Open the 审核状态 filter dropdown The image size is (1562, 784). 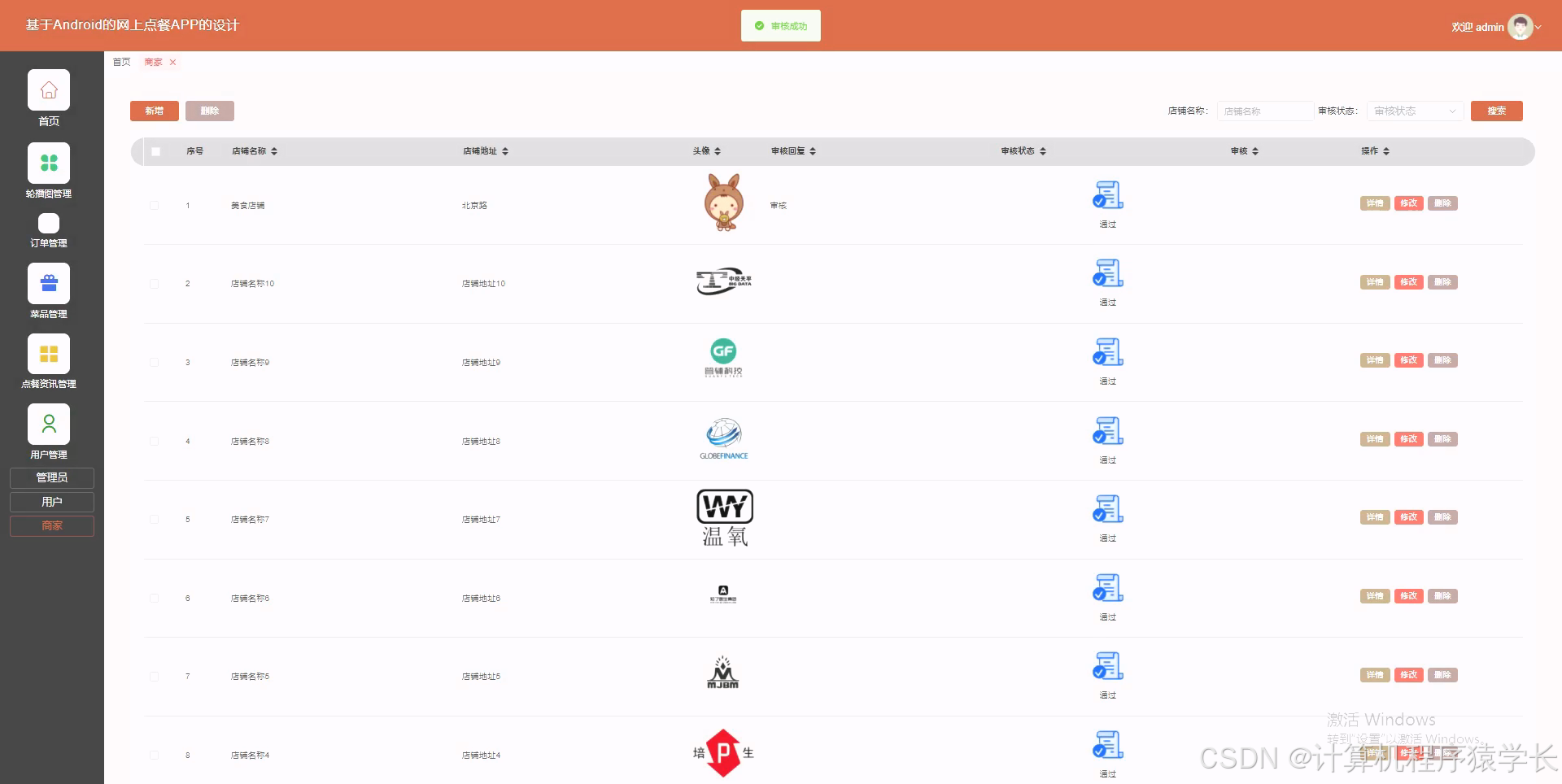click(x=1415, y=111)
